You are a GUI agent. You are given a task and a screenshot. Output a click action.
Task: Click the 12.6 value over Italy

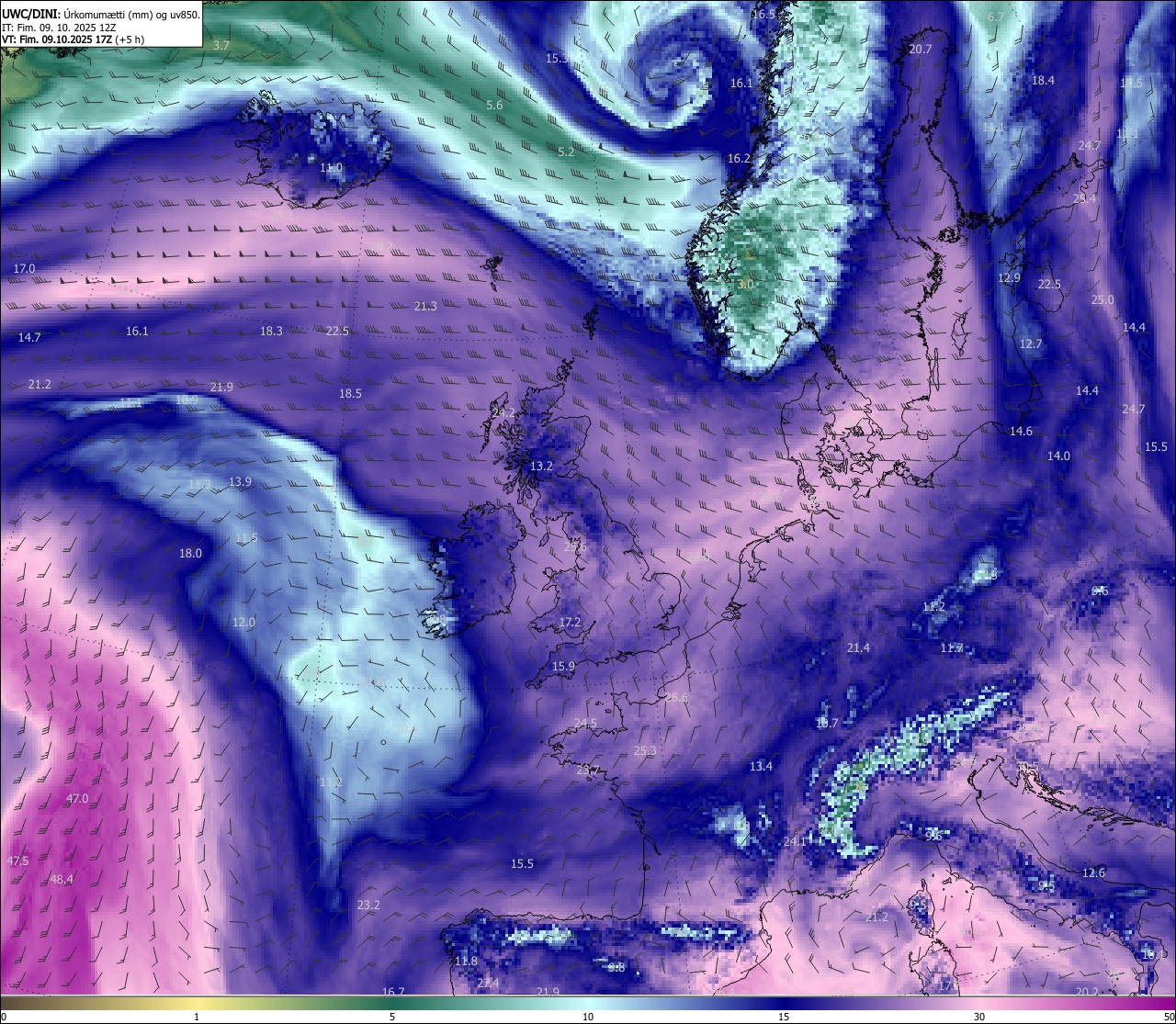1093,872
